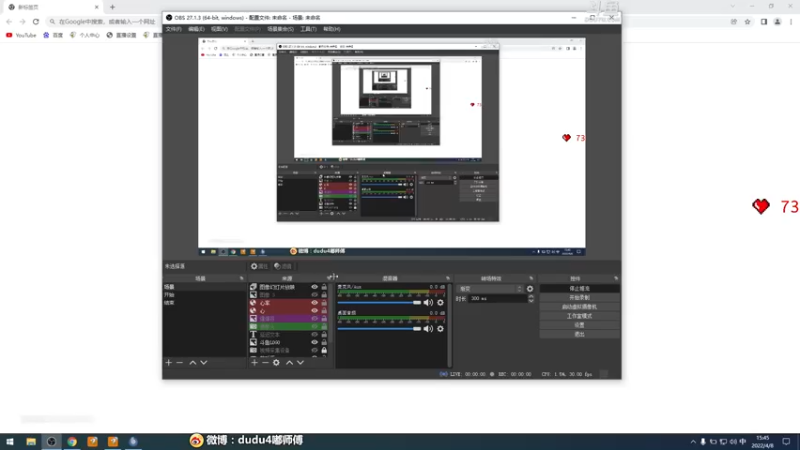Enable 工作室模式 studio mode
The width and height of the screenshot is (800, 450).
click(580, 316)
